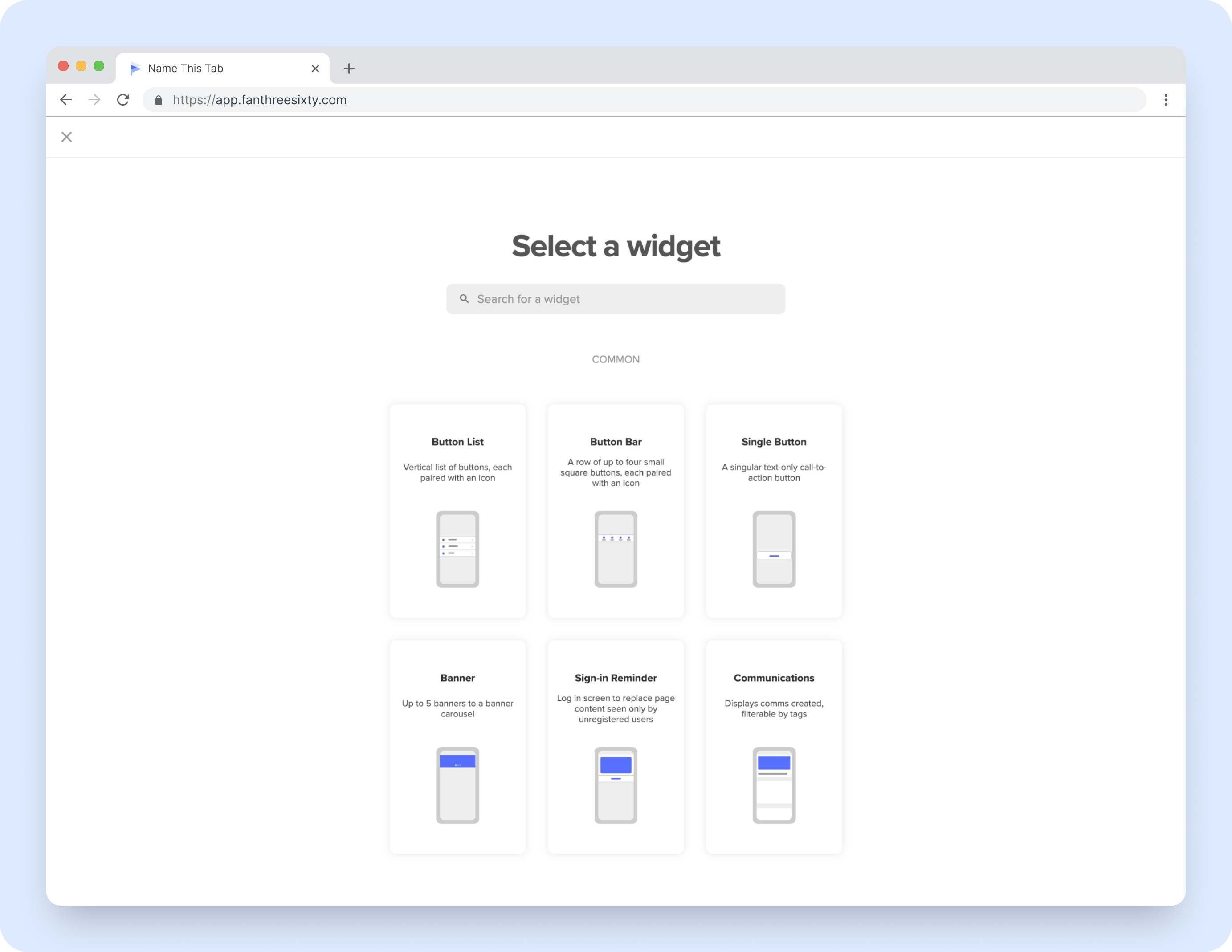Click 'A singular text-only call-to-action' description
1232x952 pixels.
pos(774,472)
